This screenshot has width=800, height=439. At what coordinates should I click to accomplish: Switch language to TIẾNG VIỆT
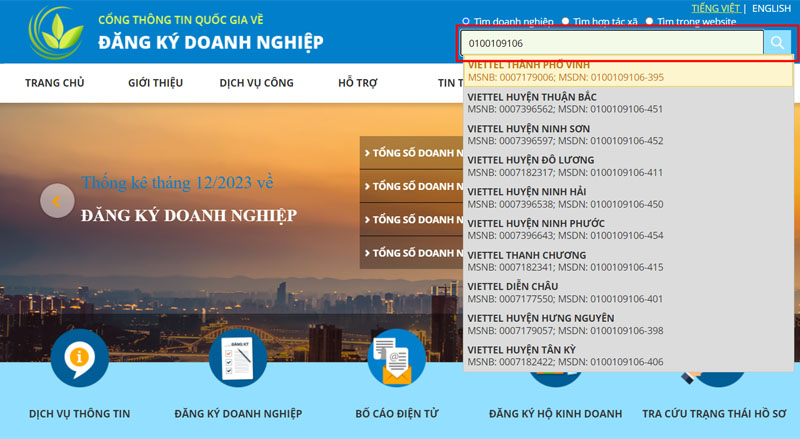(x=716, y=8)
